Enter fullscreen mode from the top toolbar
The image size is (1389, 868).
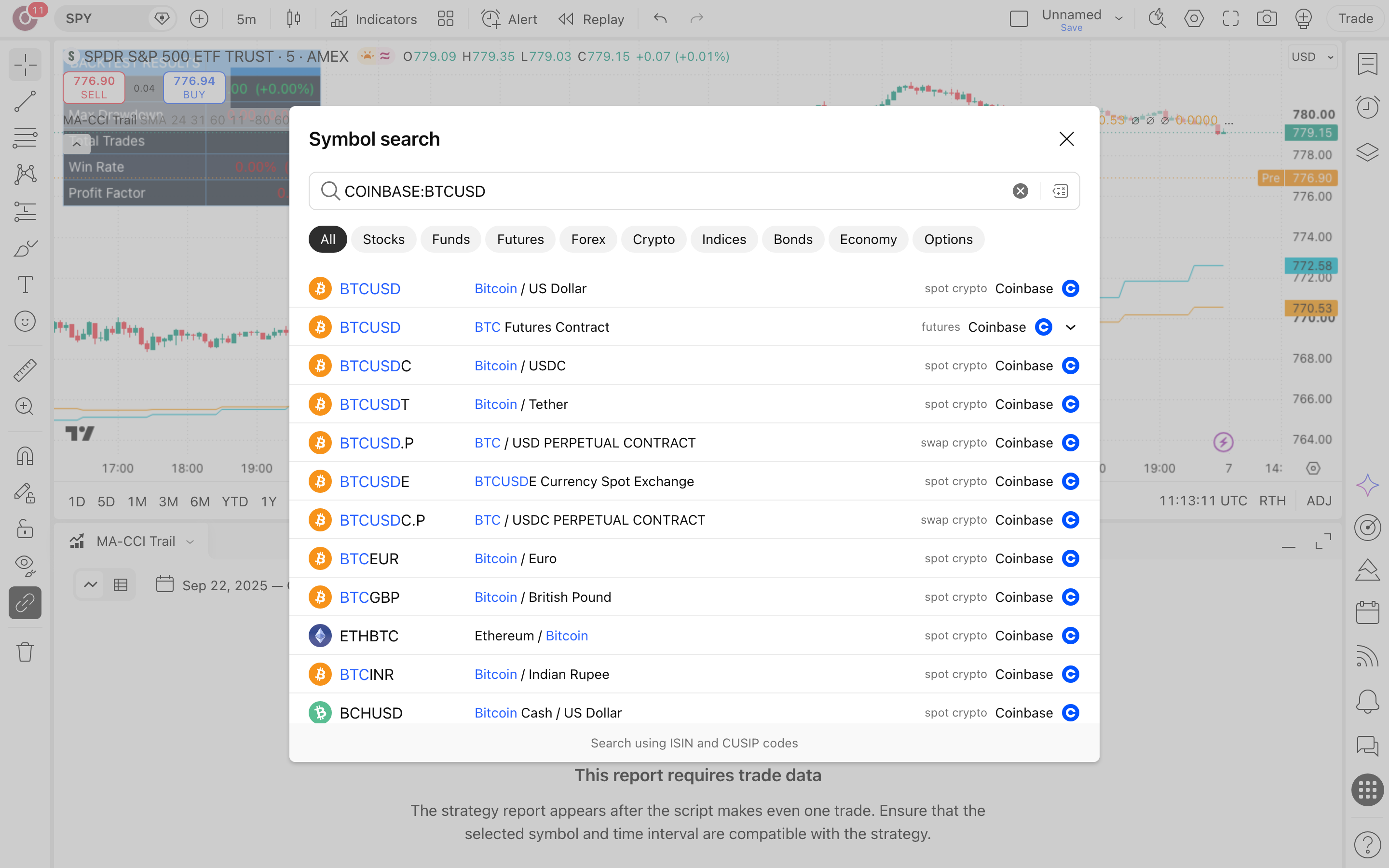[1231, 19]
